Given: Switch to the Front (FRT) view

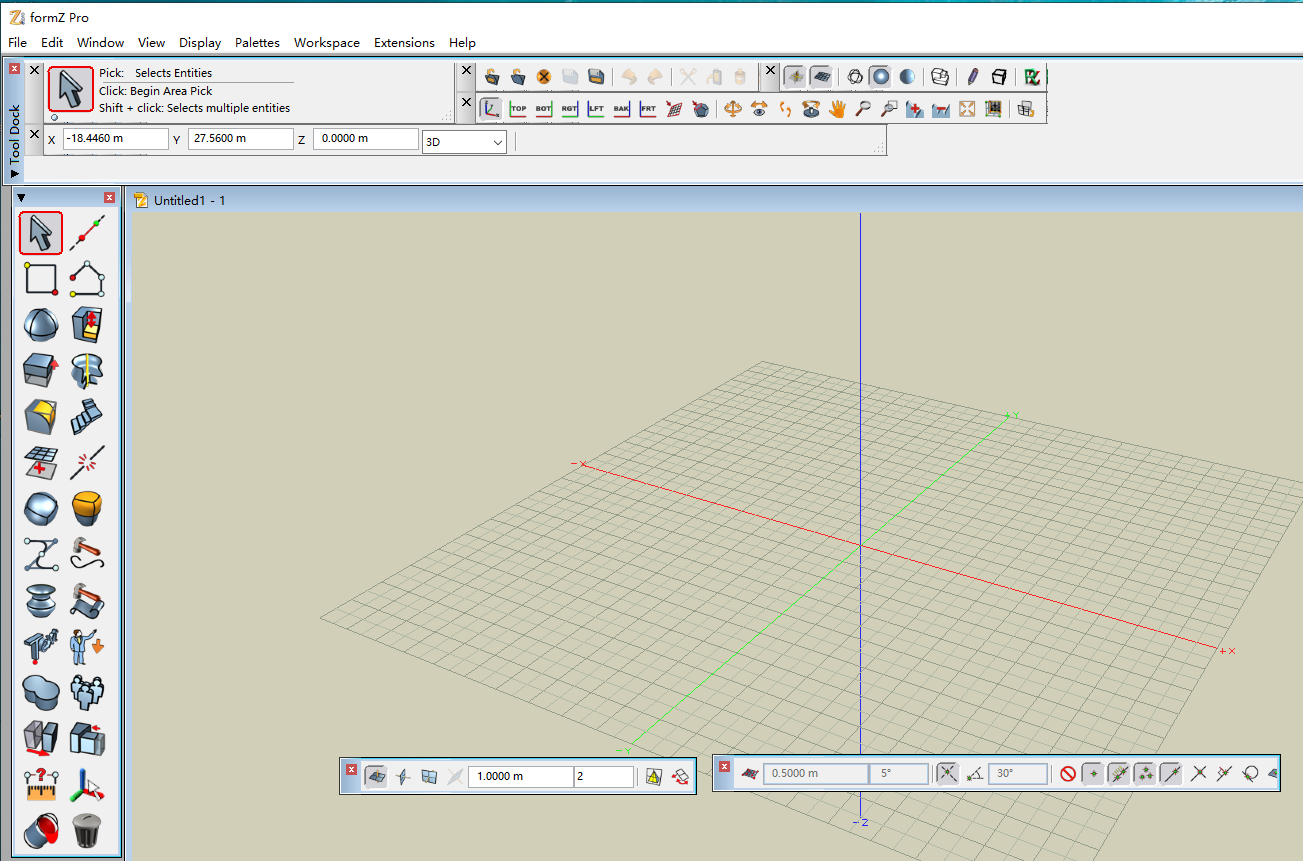Looking at the screenshot, I should [648, 109].
